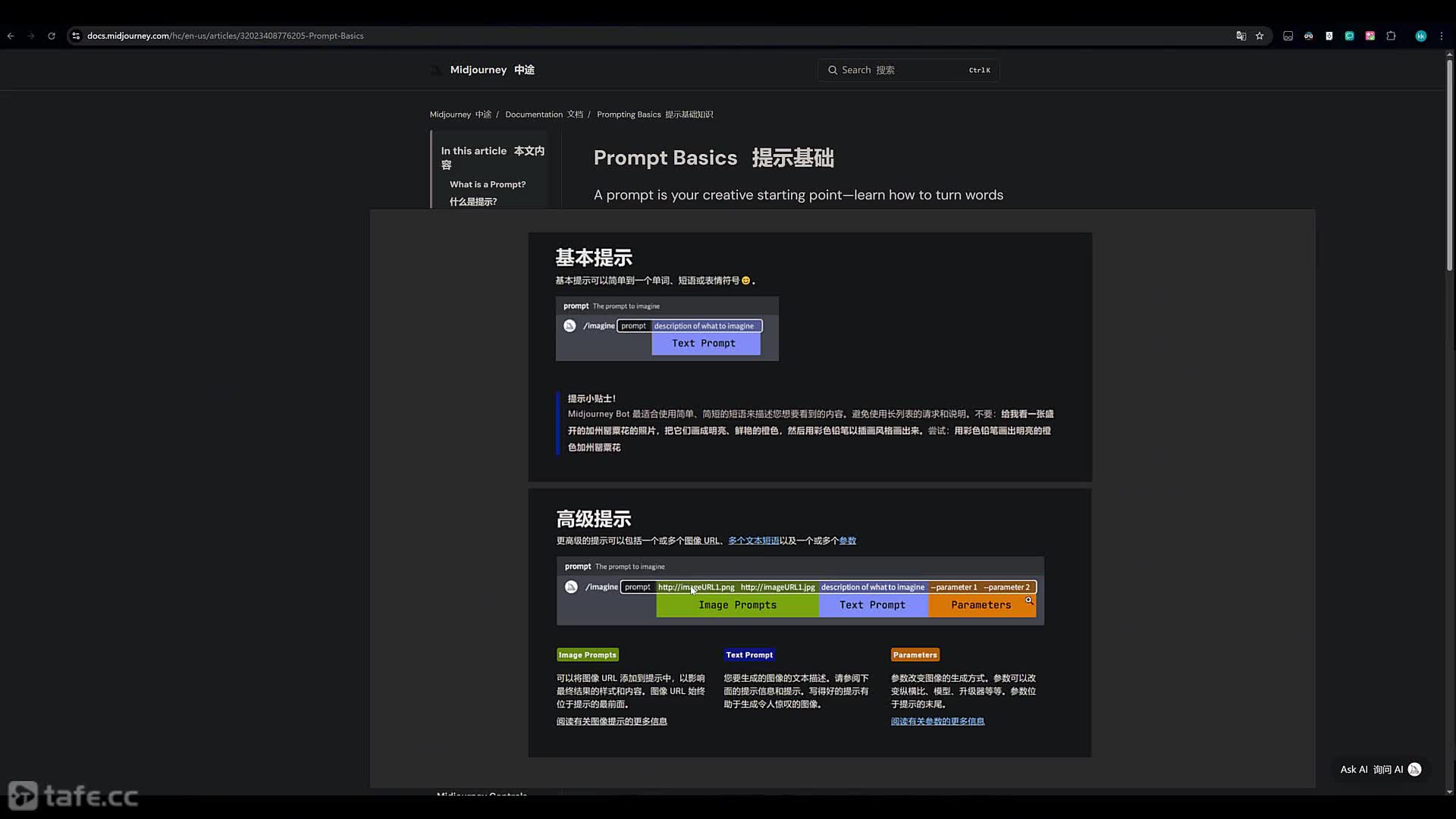Click the orange Parameters block
The height and width of the screenshot is (819, 1456).
pos(981,605)
